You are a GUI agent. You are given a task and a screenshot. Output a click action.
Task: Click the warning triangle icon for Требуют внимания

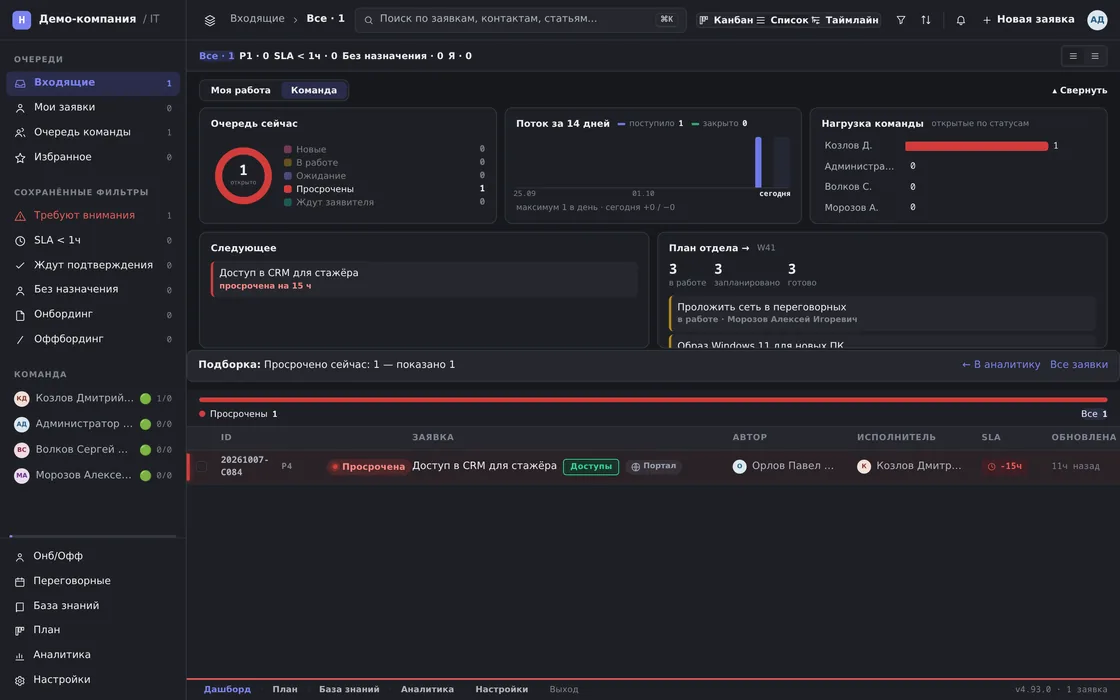click(20, 216)
